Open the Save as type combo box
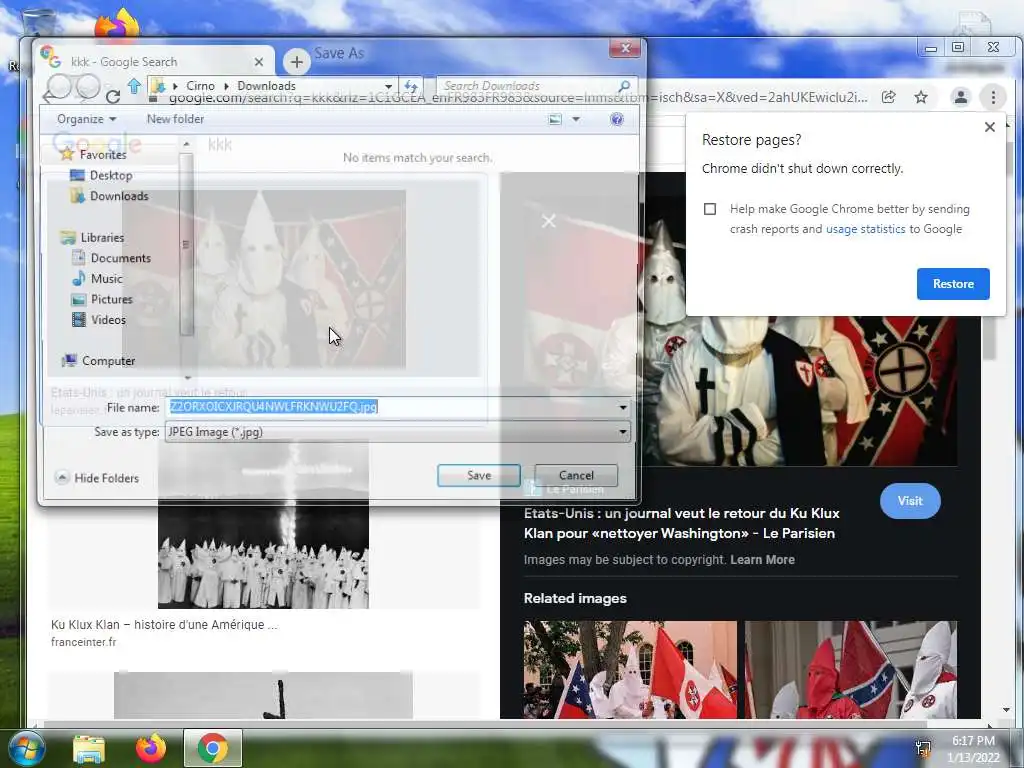This screenshot has height=768, width=1024. [398, 432]
